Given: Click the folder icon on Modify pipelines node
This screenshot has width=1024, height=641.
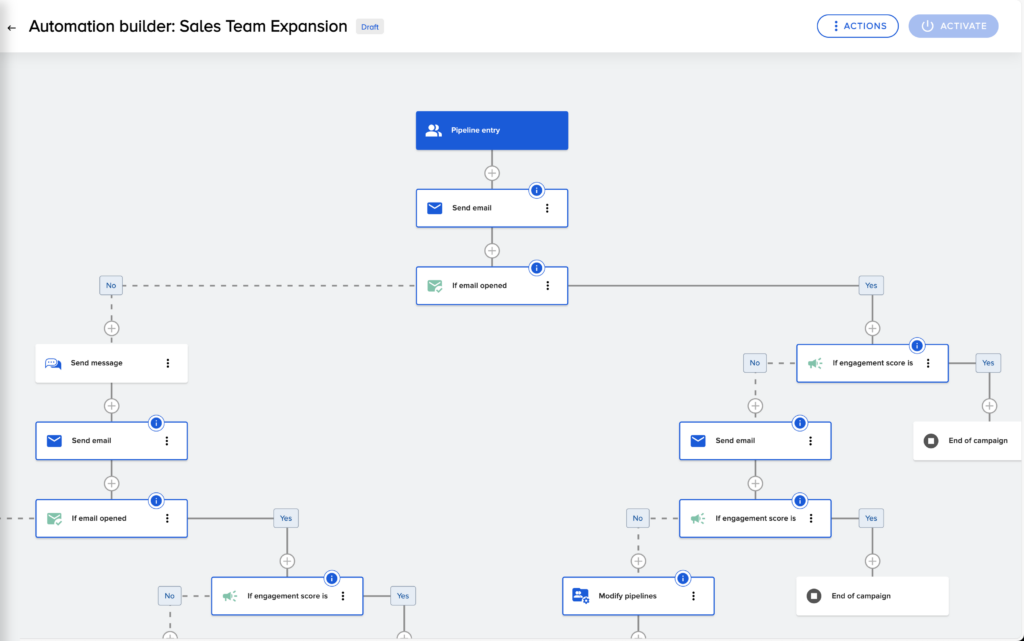Looking at the screenshot, I should pyautogui.click(x=580, y=596).
